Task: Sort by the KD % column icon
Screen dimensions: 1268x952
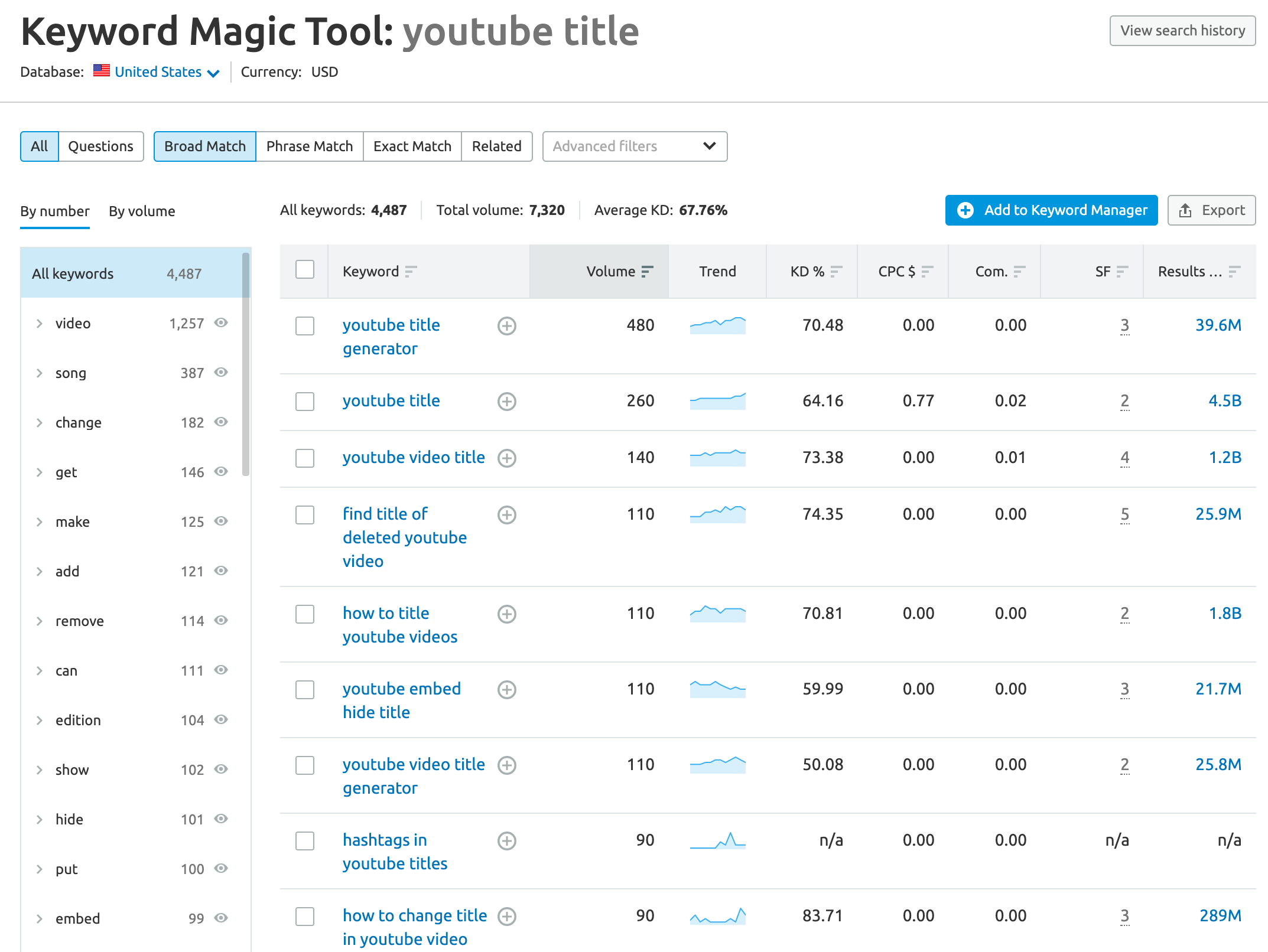Action: coord(835,272)
